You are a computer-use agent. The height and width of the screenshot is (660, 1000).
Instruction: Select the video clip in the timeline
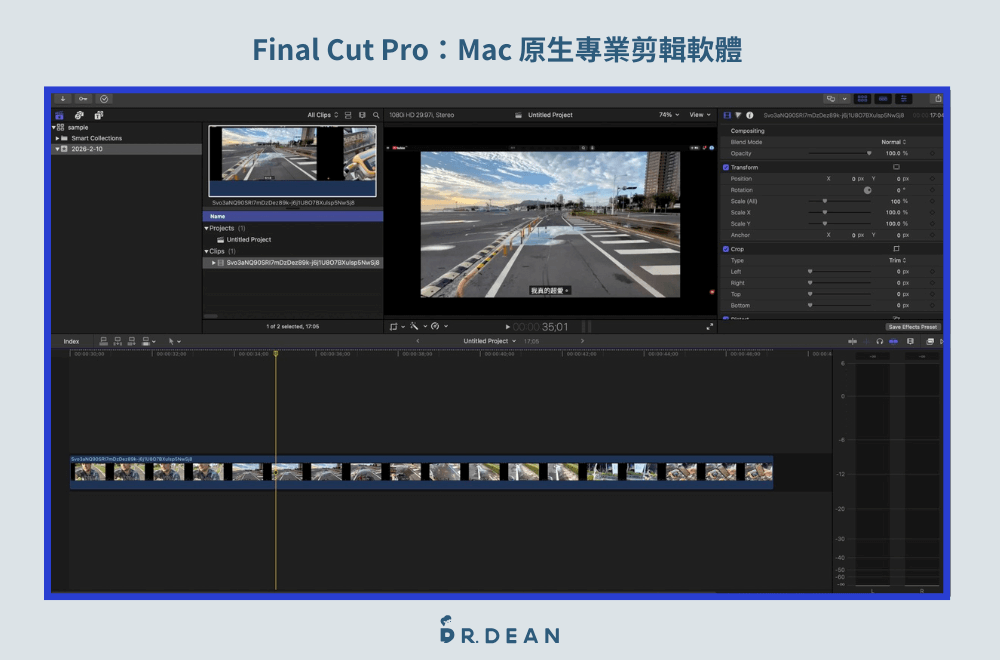click(x=422, y=472)
